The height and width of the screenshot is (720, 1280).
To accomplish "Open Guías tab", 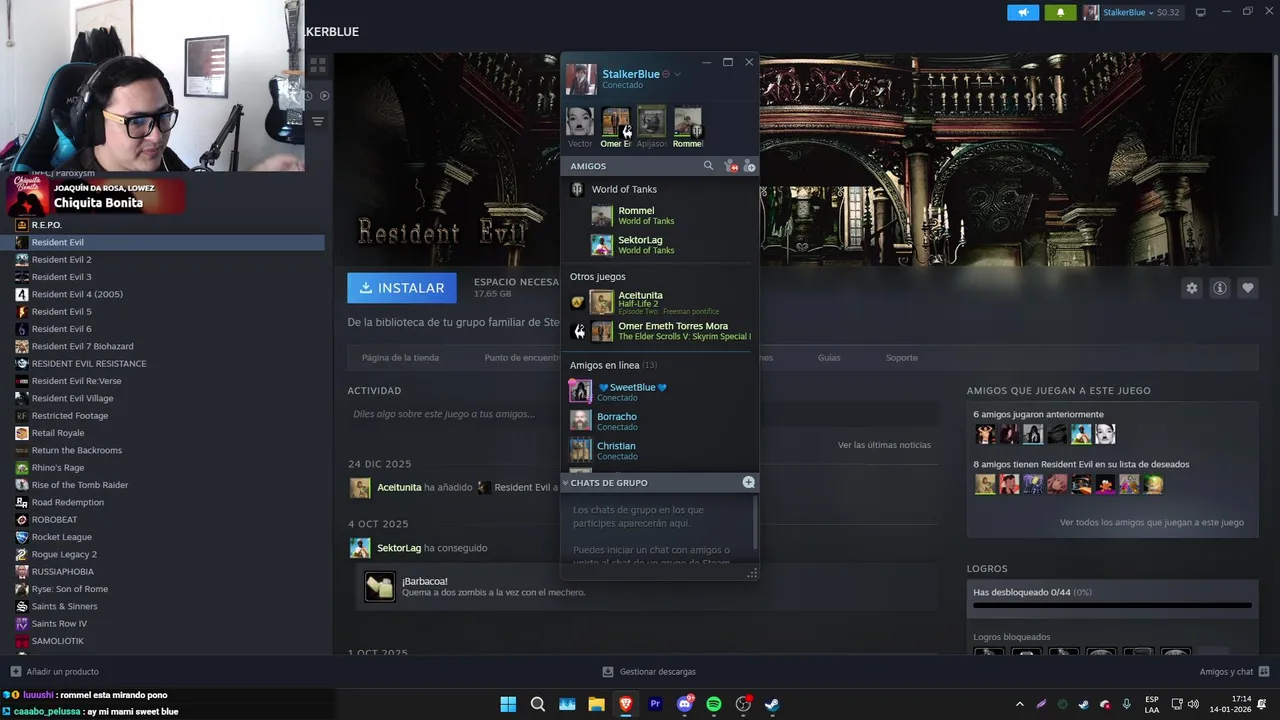I will (x=829, y=357).
